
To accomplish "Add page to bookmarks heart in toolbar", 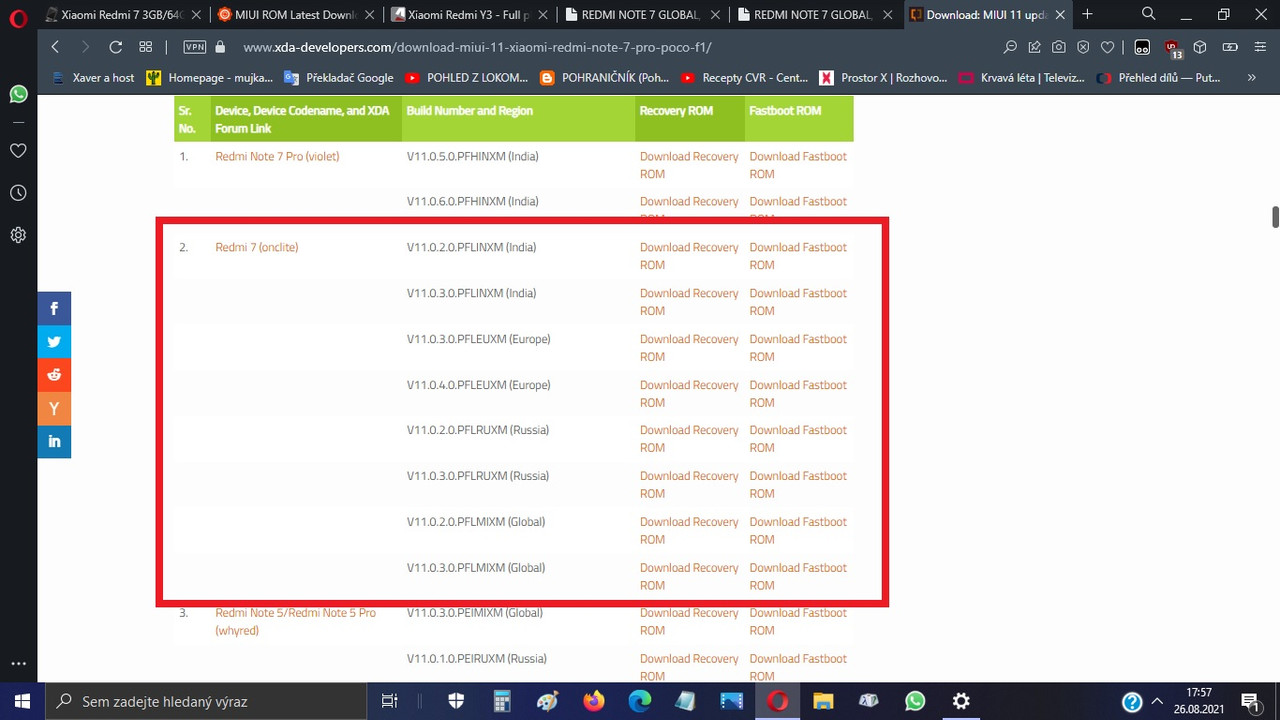I will (x=1107, y=47).
